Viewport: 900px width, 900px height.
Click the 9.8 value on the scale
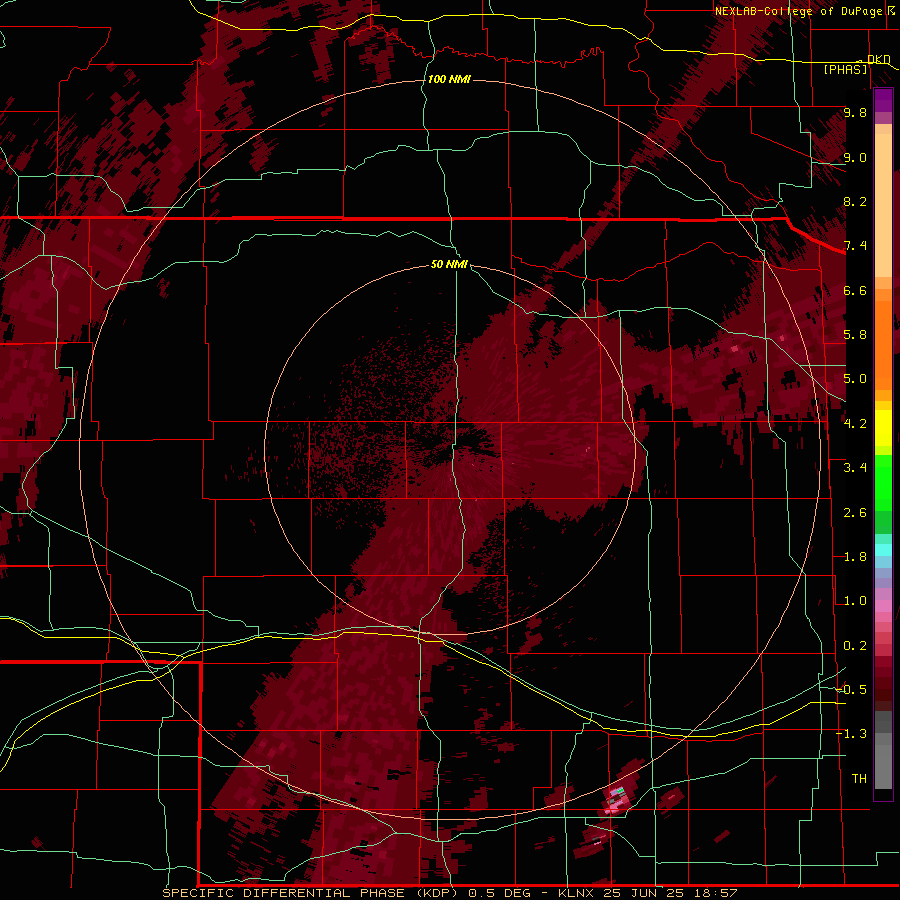(855, 113)
